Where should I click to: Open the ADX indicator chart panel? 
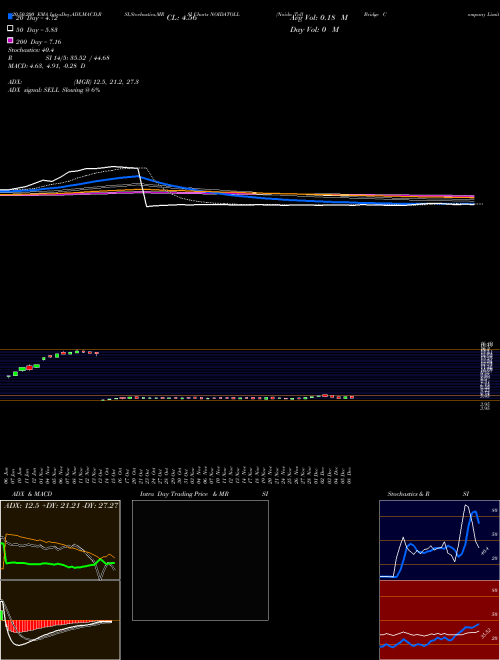point(60,540)
